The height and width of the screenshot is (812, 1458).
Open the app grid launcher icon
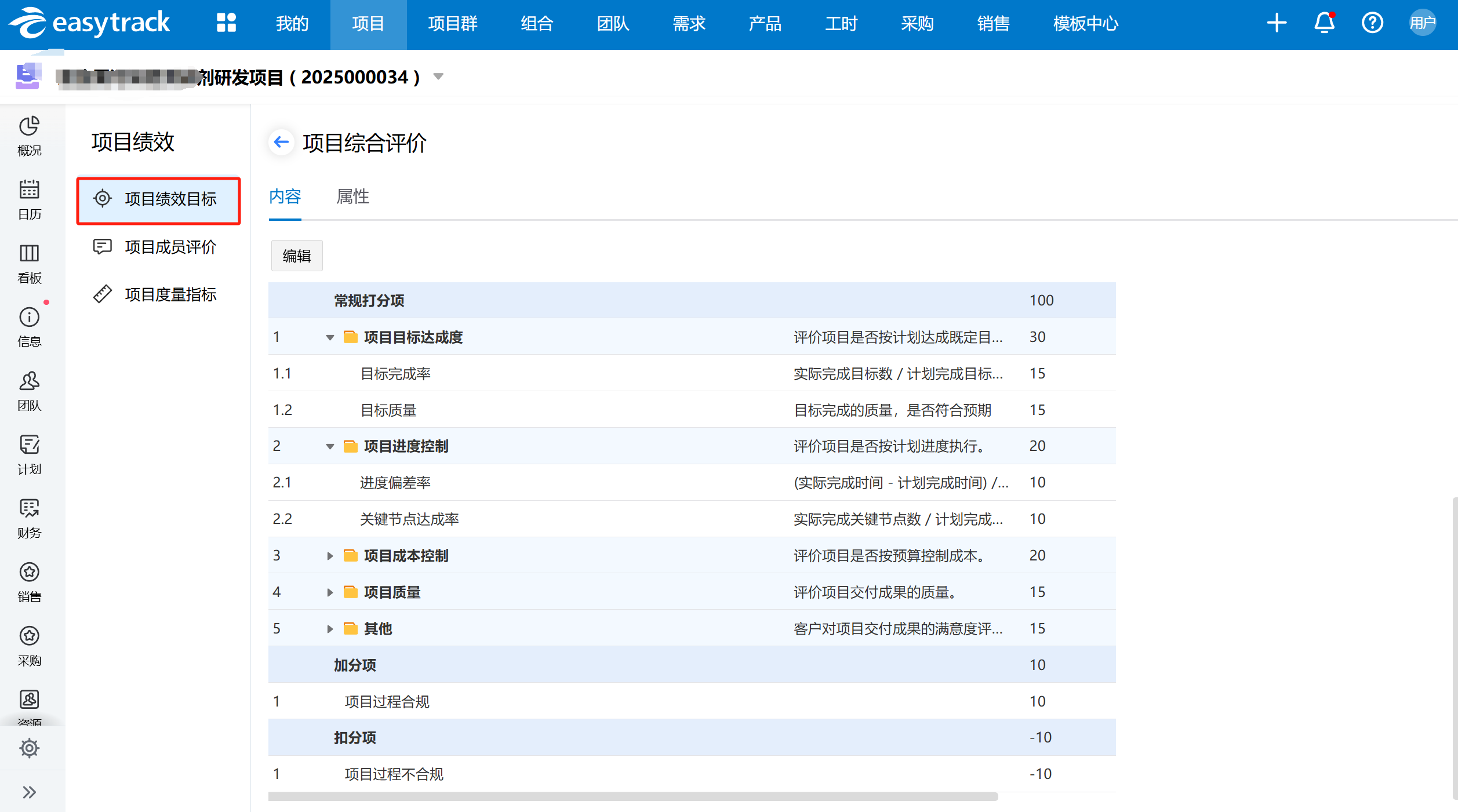pyautogui.click(x=226, y=23)
